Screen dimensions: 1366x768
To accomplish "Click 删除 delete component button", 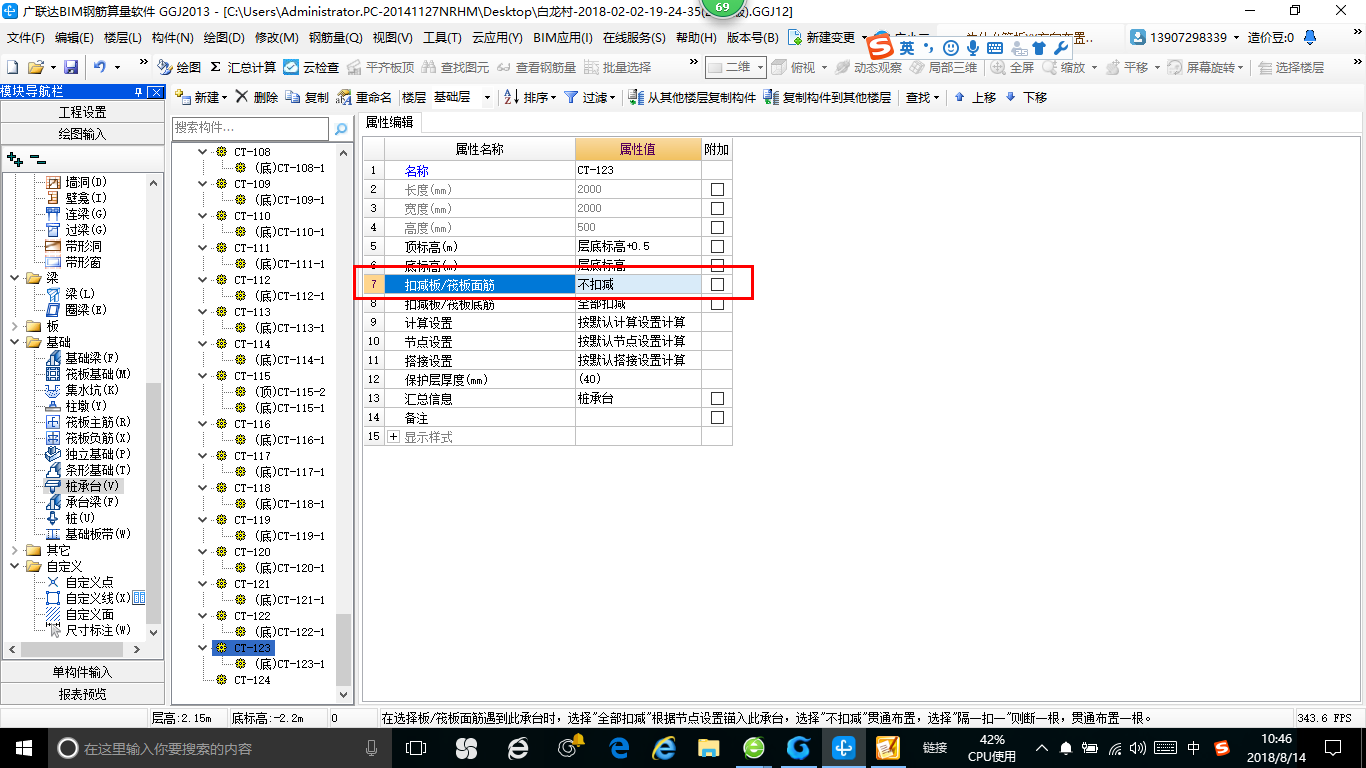I will (x=257, y=97).
